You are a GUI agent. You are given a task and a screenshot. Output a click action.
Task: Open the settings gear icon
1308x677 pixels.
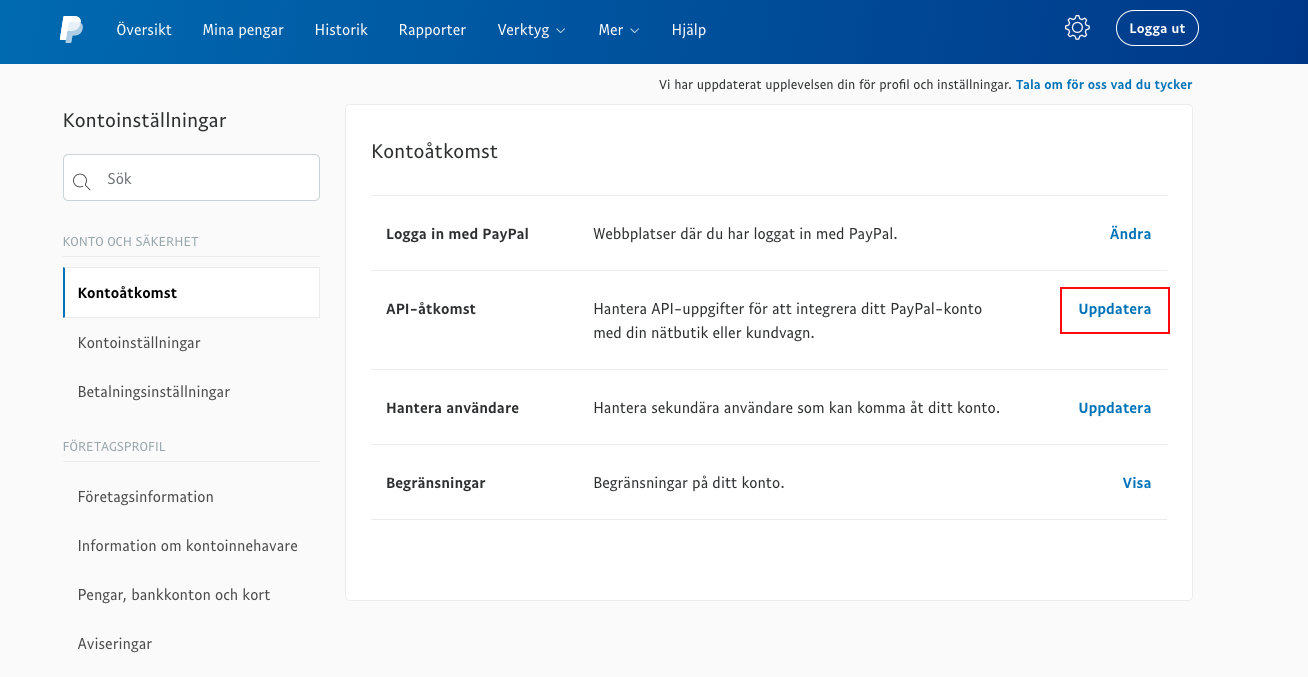(x=1077, y=28)
